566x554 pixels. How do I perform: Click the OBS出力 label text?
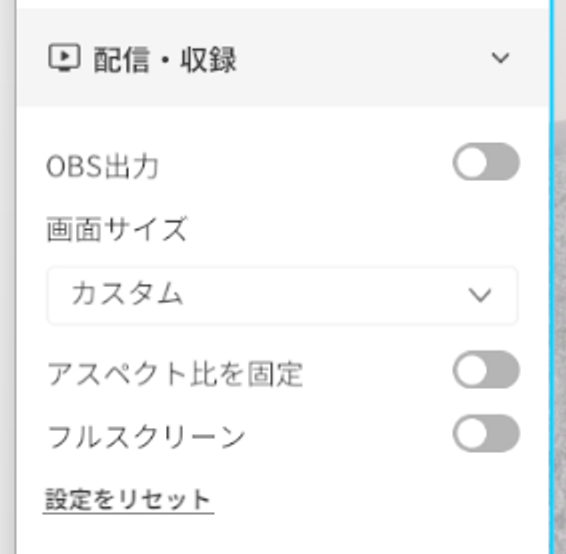point(103,167)
